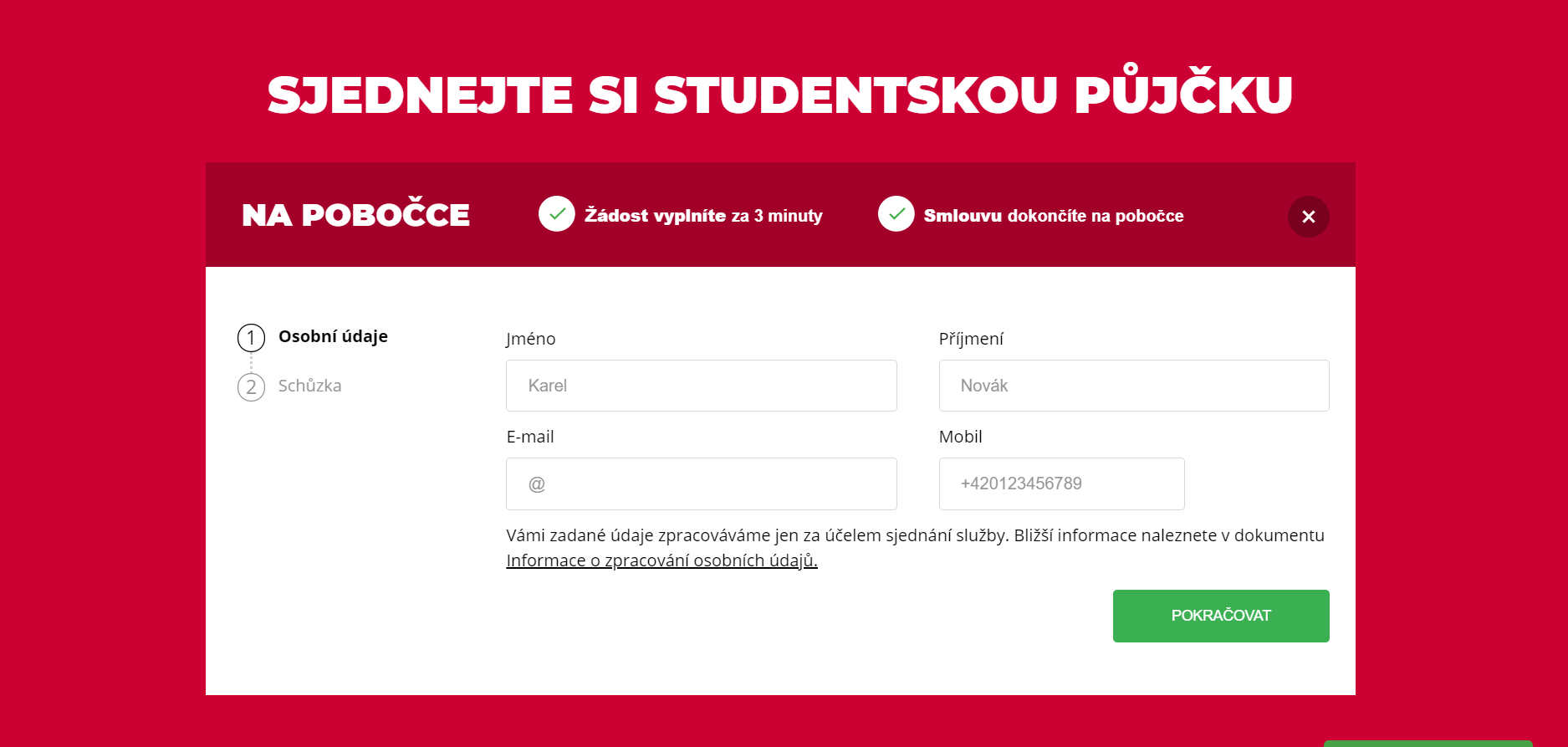Image resolution: width=1568 pixels, height=747 pixels.
Task: Select the step circle numbered 1
Action: pos(251,338)
